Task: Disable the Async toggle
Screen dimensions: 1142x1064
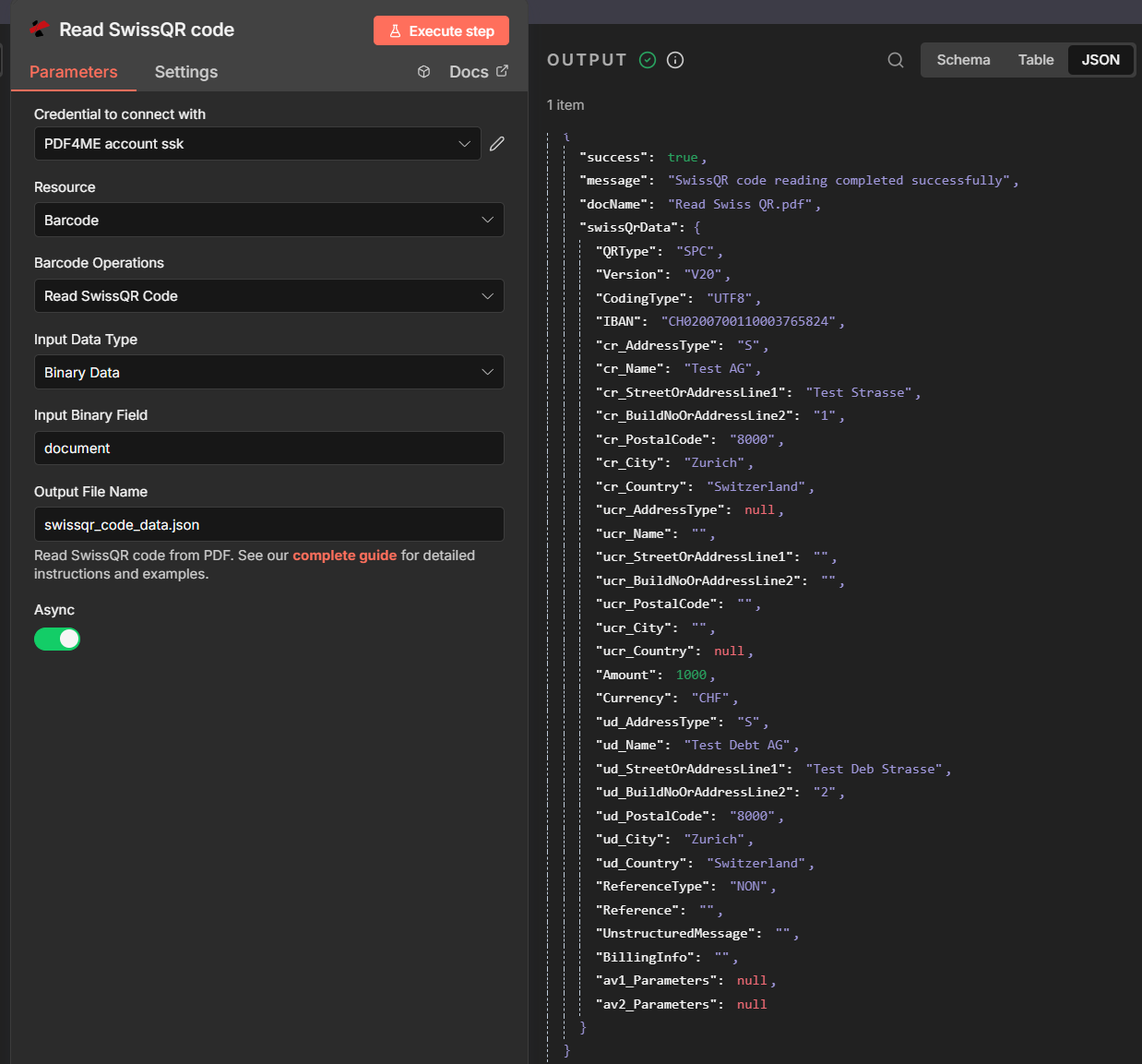Action: point(57,639)
